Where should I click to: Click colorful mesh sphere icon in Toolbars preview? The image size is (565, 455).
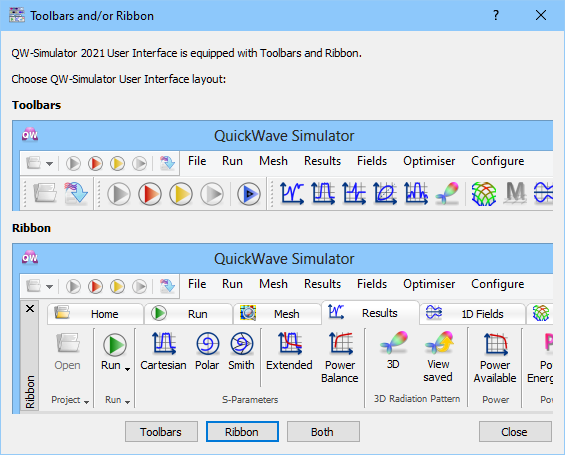484,193
